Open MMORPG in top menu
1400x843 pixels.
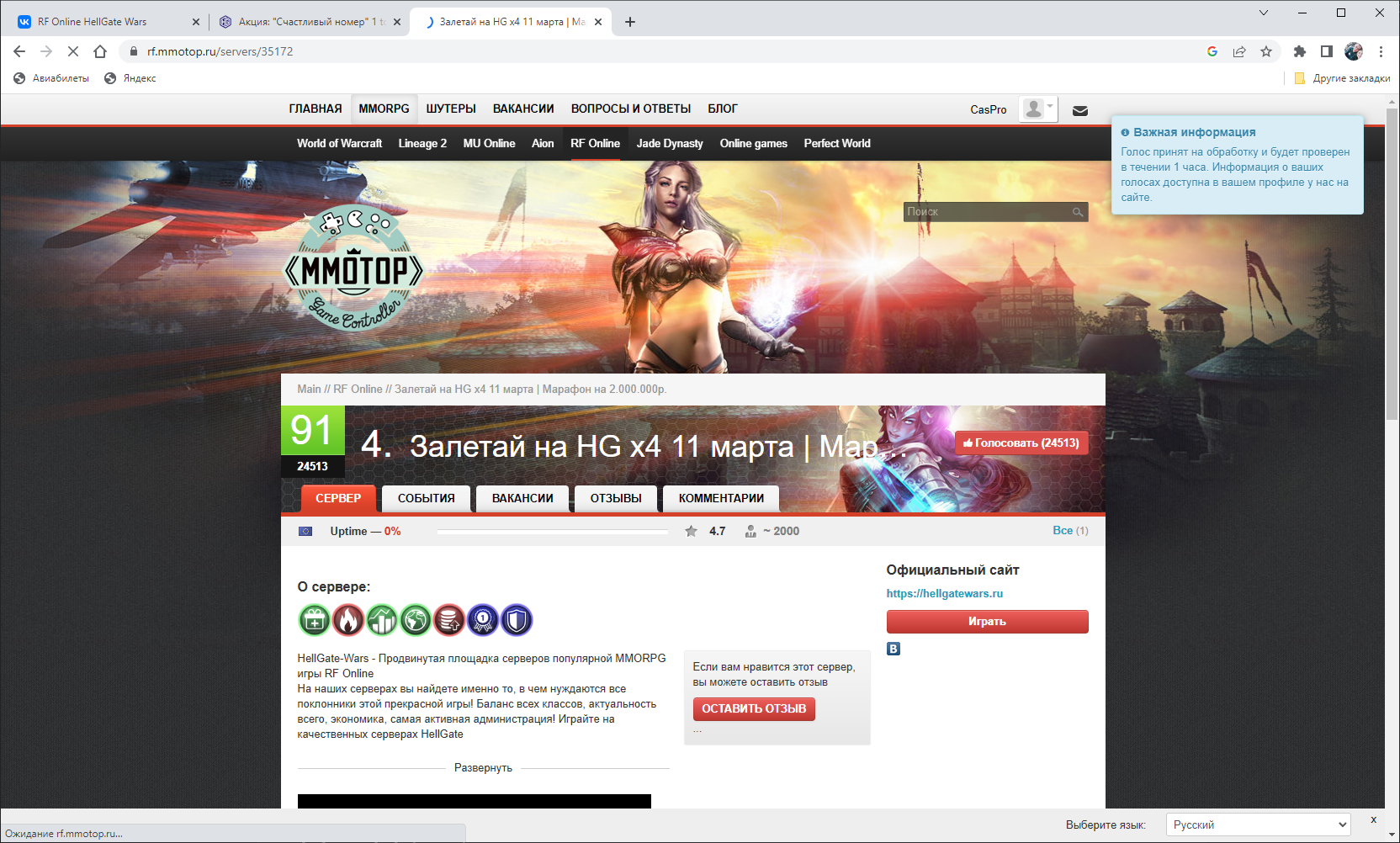click(384, 109)
